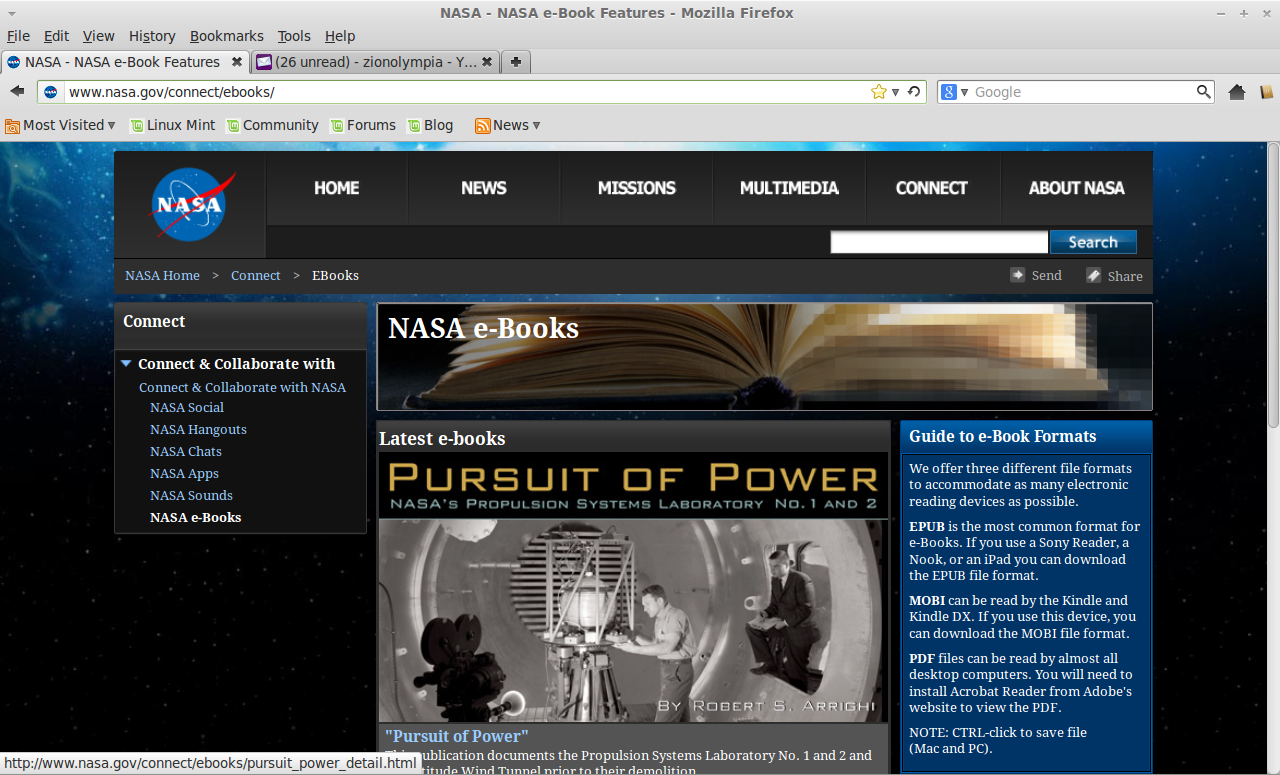Open the File menu
Image resolution: width=1280 pixels, height=775 pixels.
(x=18, y=36)
